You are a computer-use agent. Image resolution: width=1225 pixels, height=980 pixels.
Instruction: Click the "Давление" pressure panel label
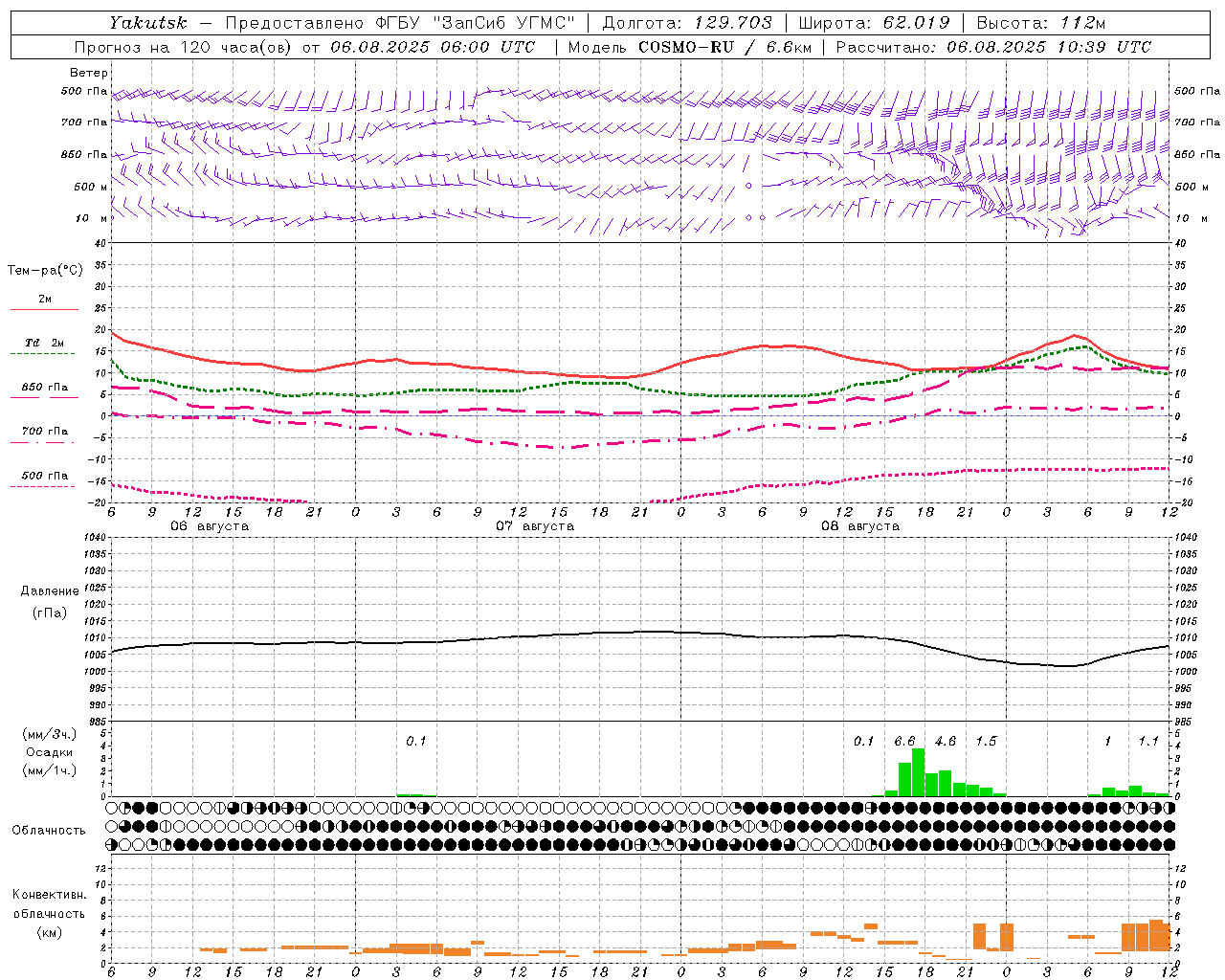pos(50,591)
